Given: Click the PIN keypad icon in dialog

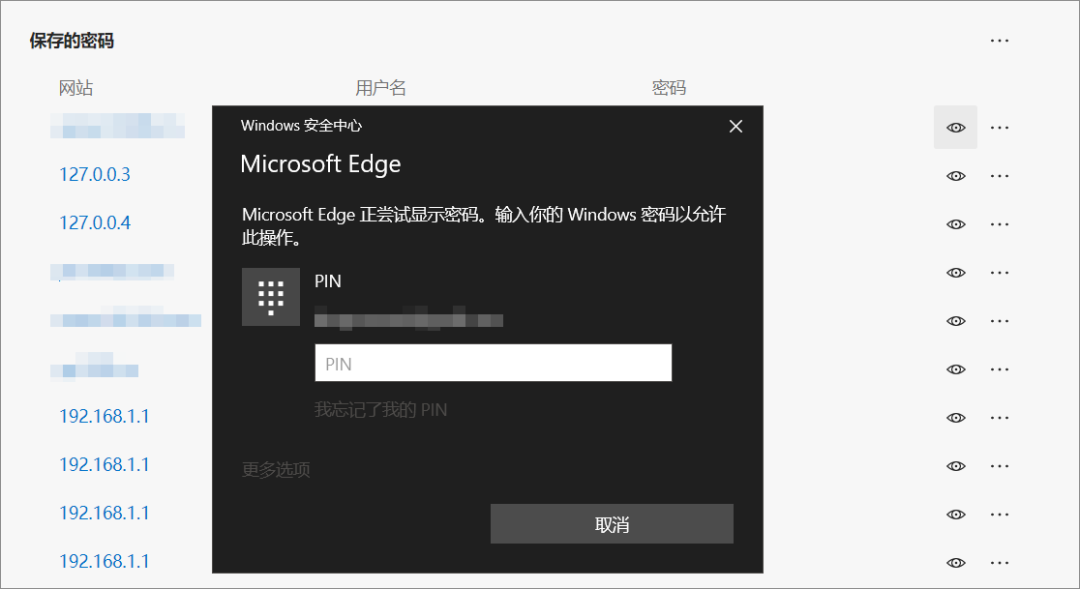Looking at the screenshot, I should click(271, 297).
